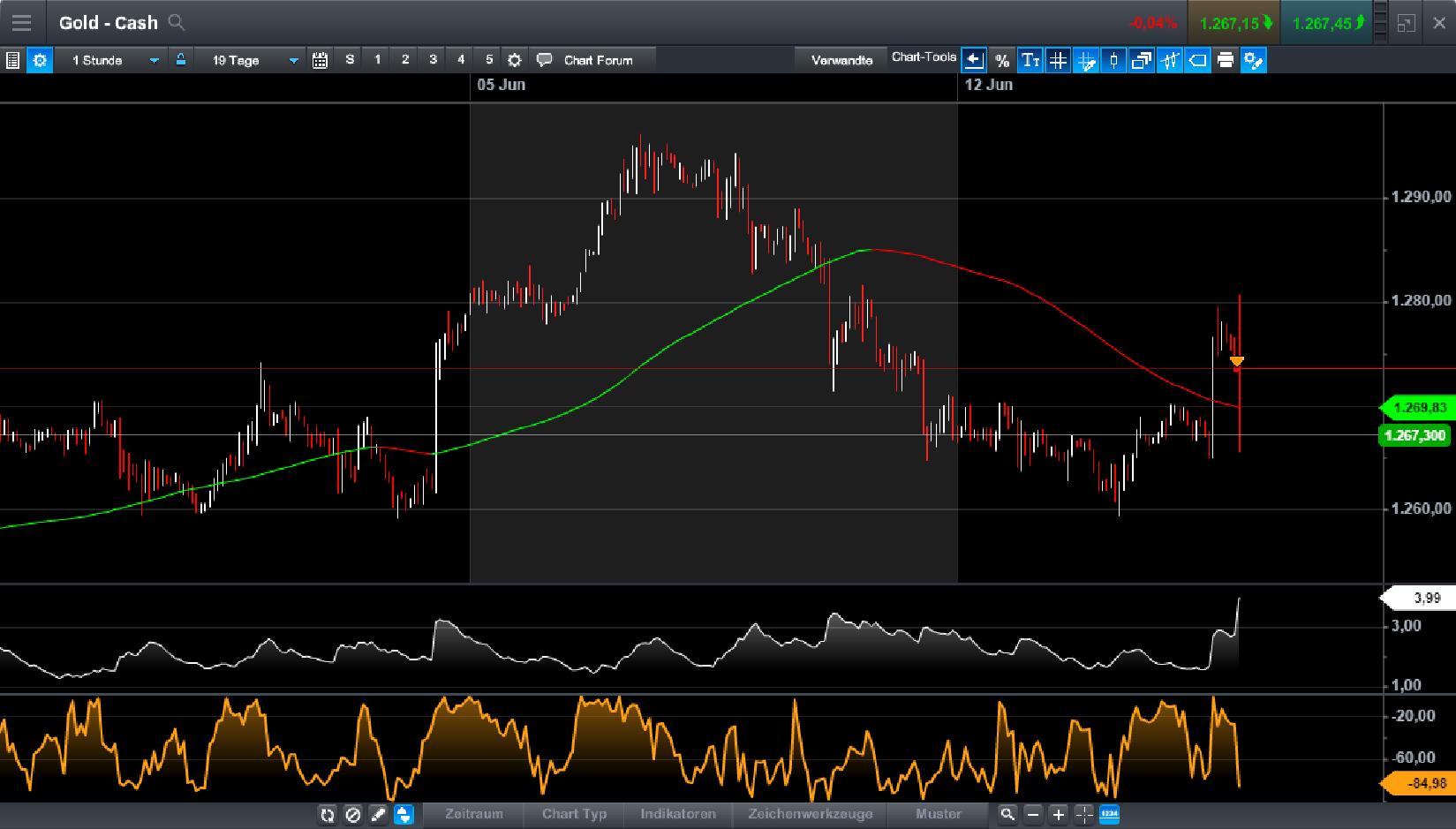This screenshot has height=829, width=1456.
Task: Open the calendar date picker icon
Action: (x=320, y=60)
